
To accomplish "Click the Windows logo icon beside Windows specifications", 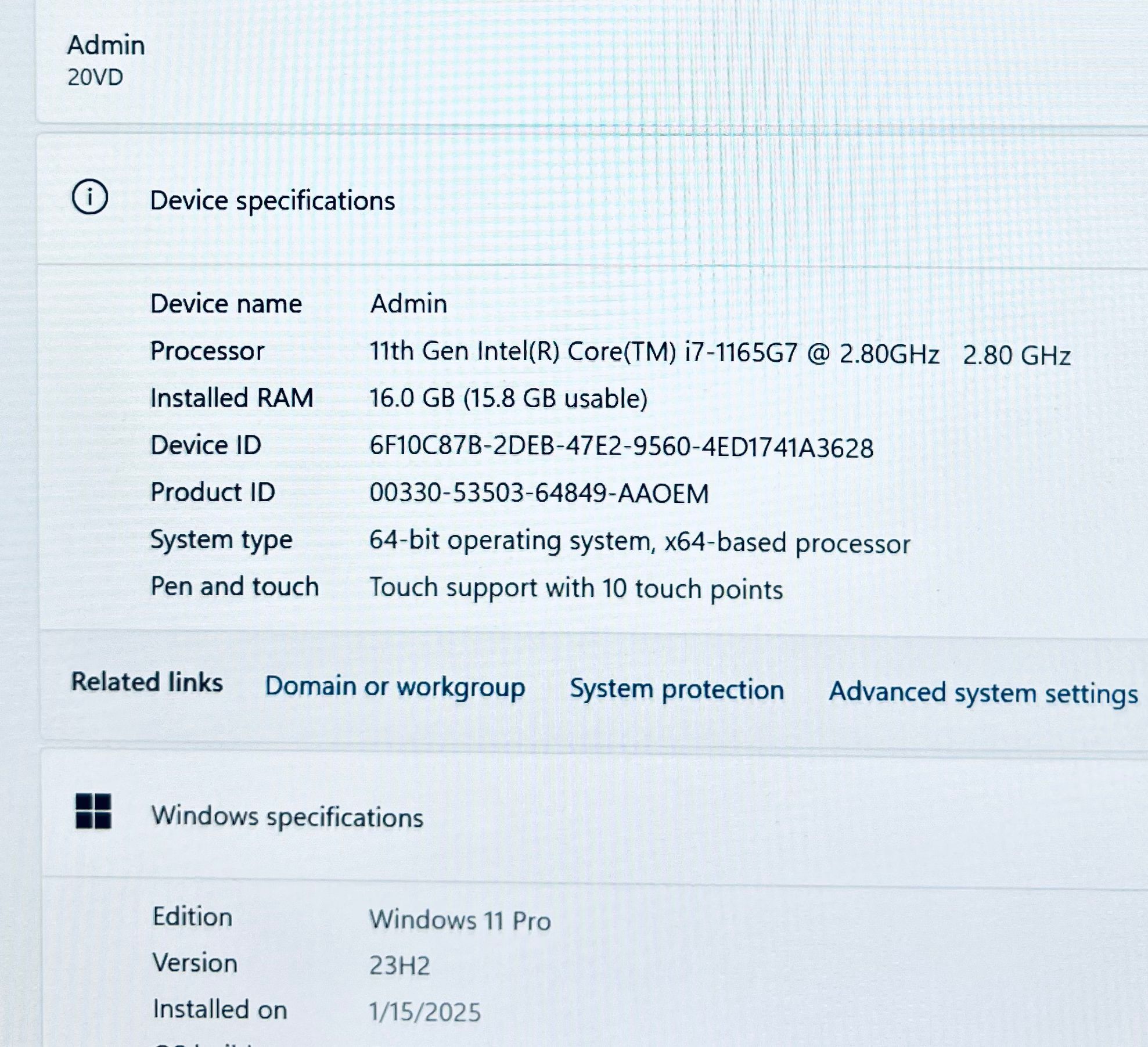I will (93, 811).
